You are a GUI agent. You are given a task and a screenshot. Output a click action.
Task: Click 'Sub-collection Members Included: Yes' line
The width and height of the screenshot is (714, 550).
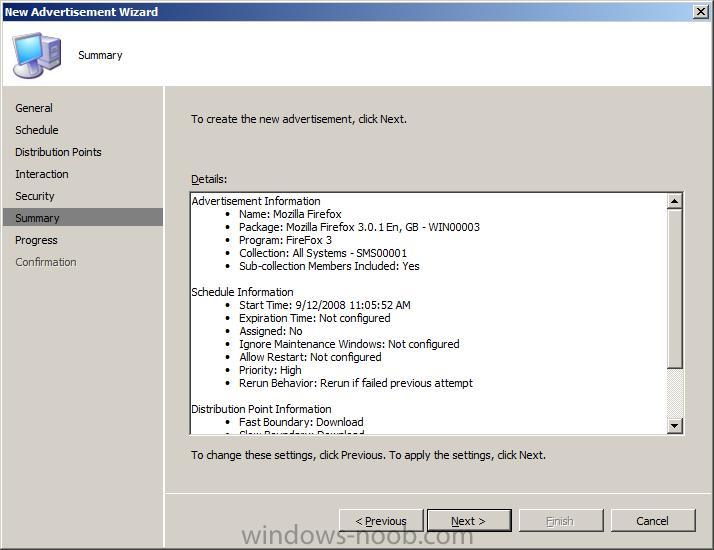click(x=329, y=266)
